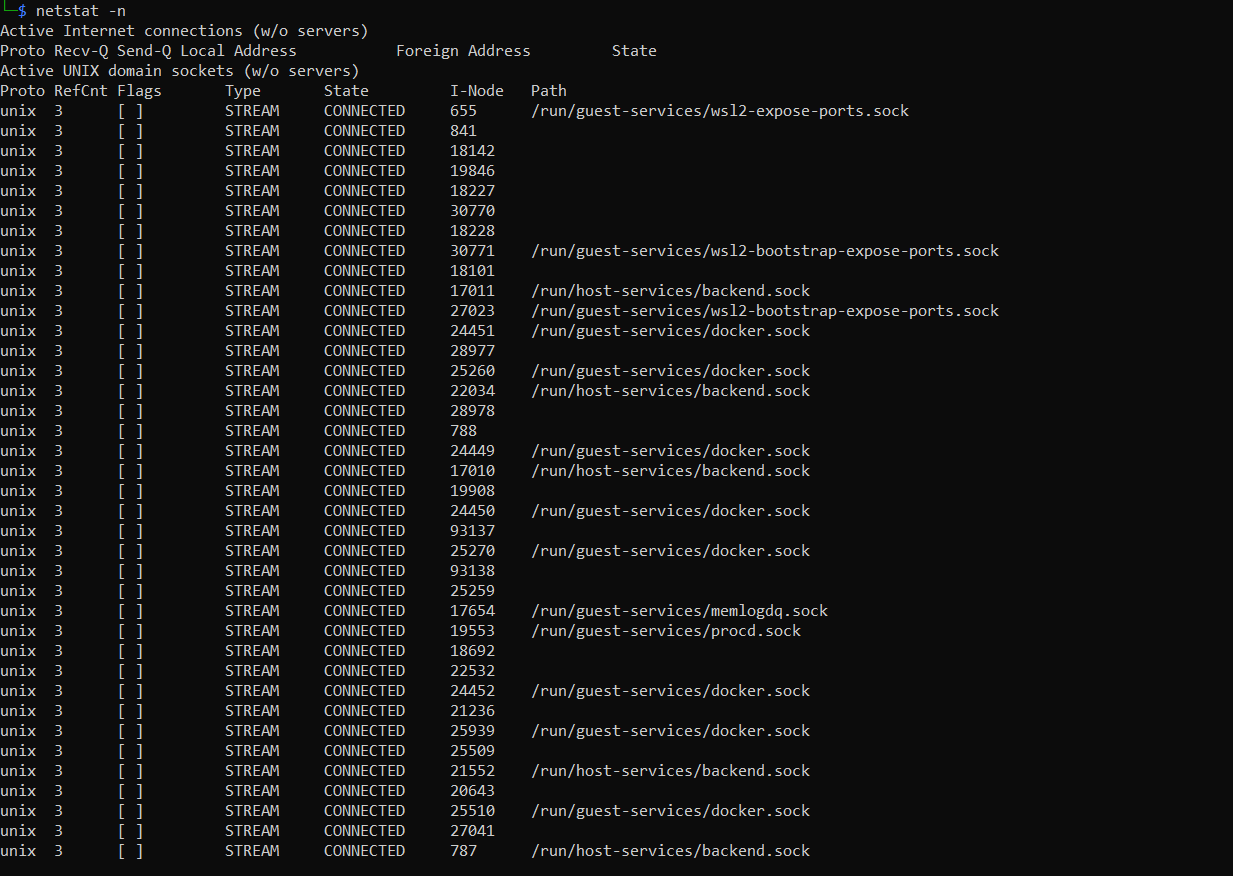Click the wsl2-bootstrap-expose-ports.sock path
This screenshot has width=1233, height=876.
[764, 250]
